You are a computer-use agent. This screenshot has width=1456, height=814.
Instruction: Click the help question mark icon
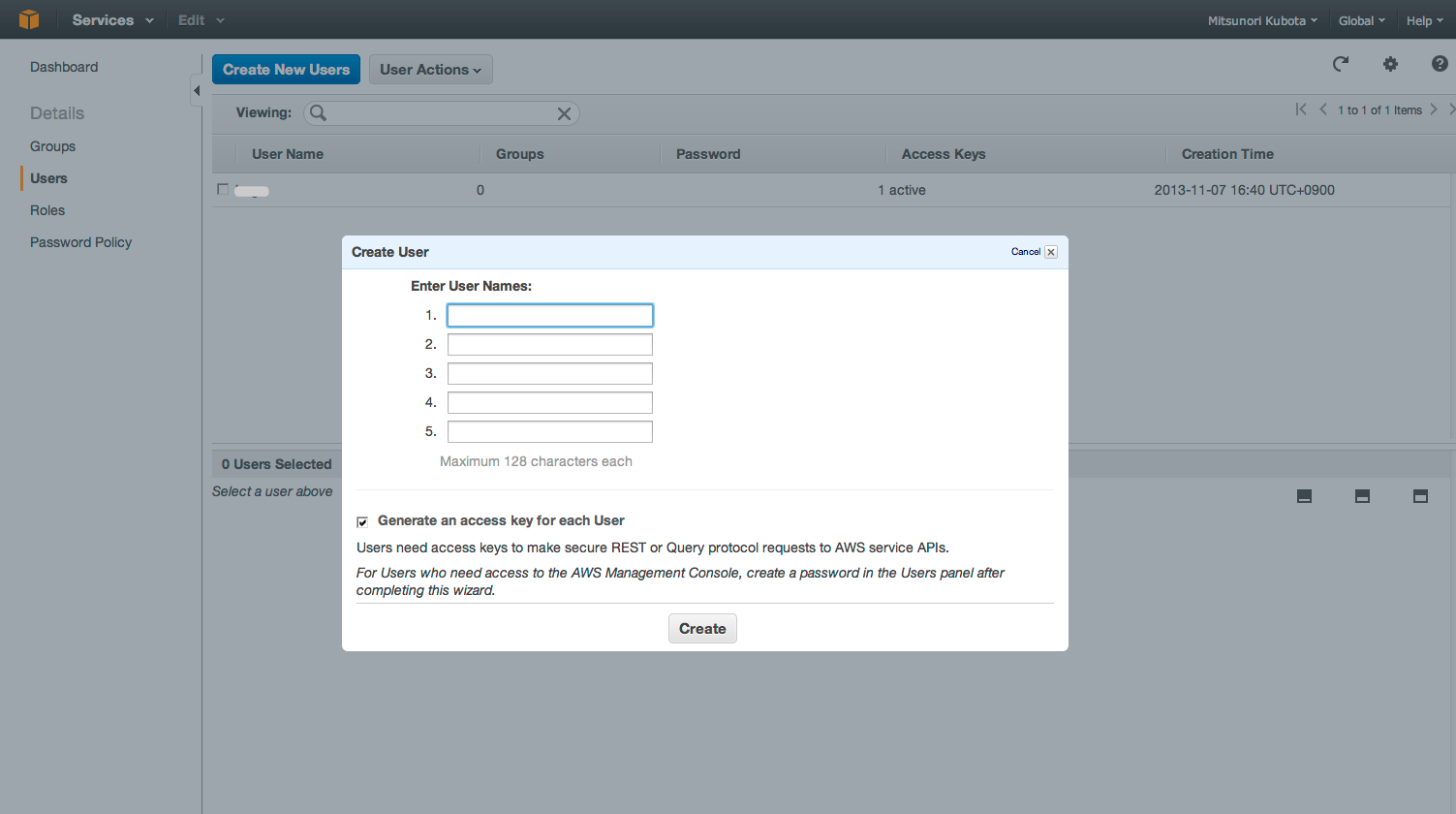pyautogui.click(x=1440, y=64)
